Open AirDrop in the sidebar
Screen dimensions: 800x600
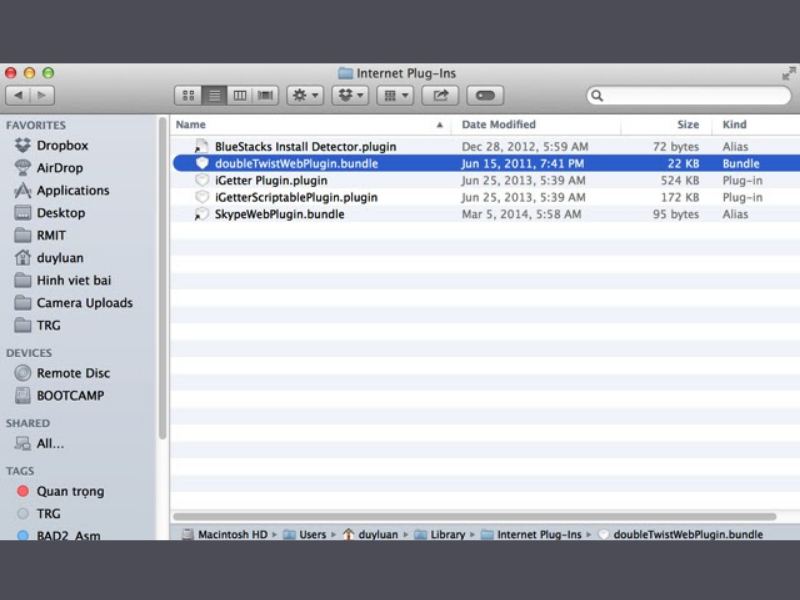point(59,168)
